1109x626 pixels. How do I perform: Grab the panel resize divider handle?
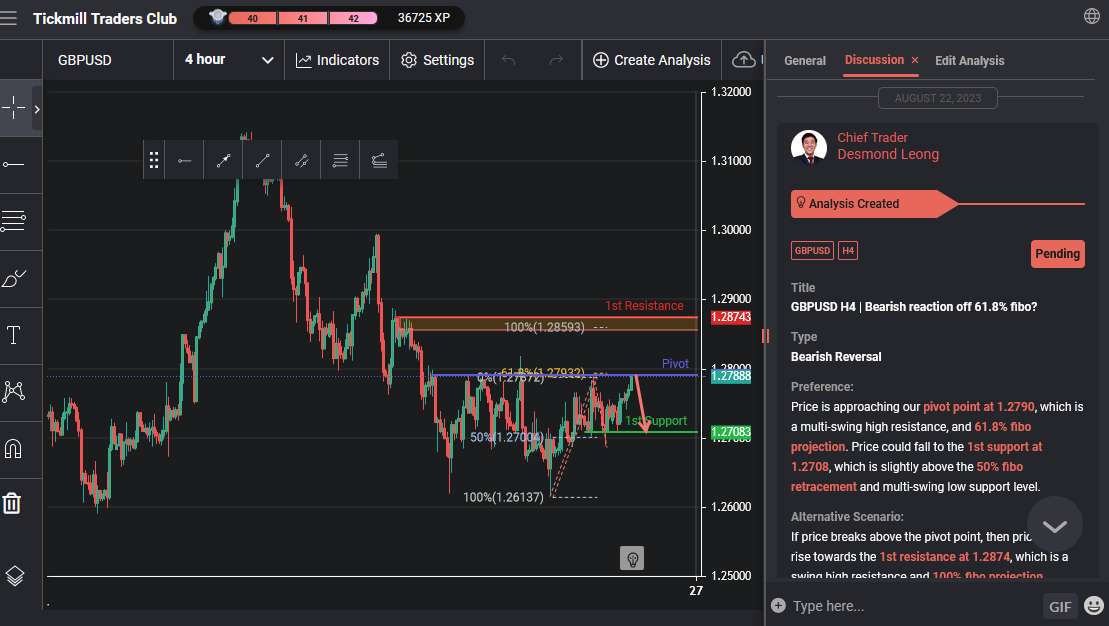(x=765, y=336)
